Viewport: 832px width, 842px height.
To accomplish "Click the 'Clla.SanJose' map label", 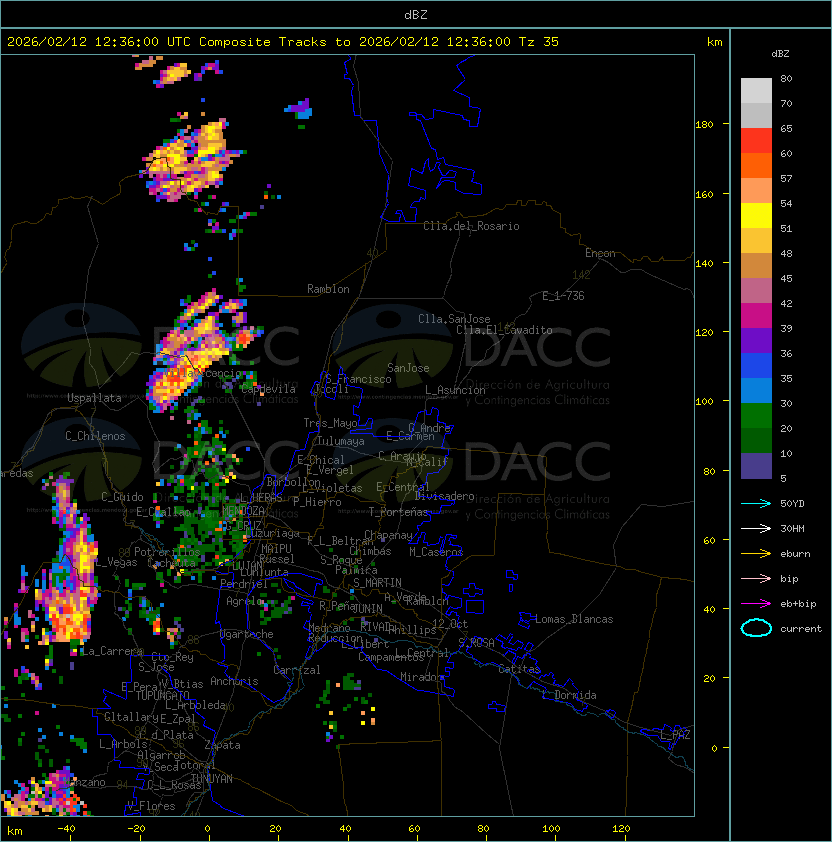I will pyautogui.click(x=454, y=319).
